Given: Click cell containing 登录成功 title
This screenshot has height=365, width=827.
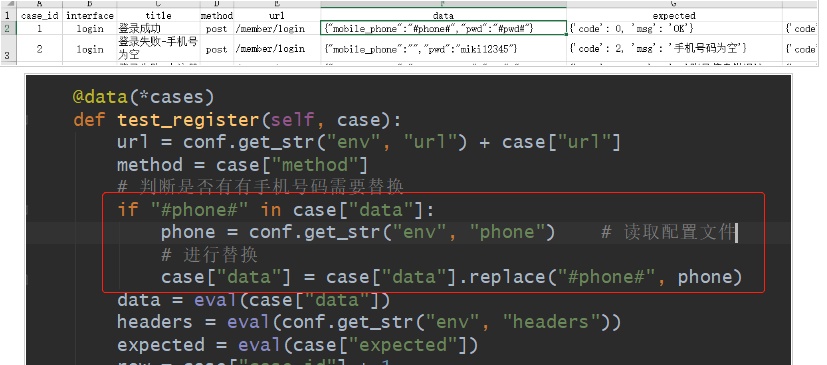Looking at the screenshot, I should tap(158, 28).
